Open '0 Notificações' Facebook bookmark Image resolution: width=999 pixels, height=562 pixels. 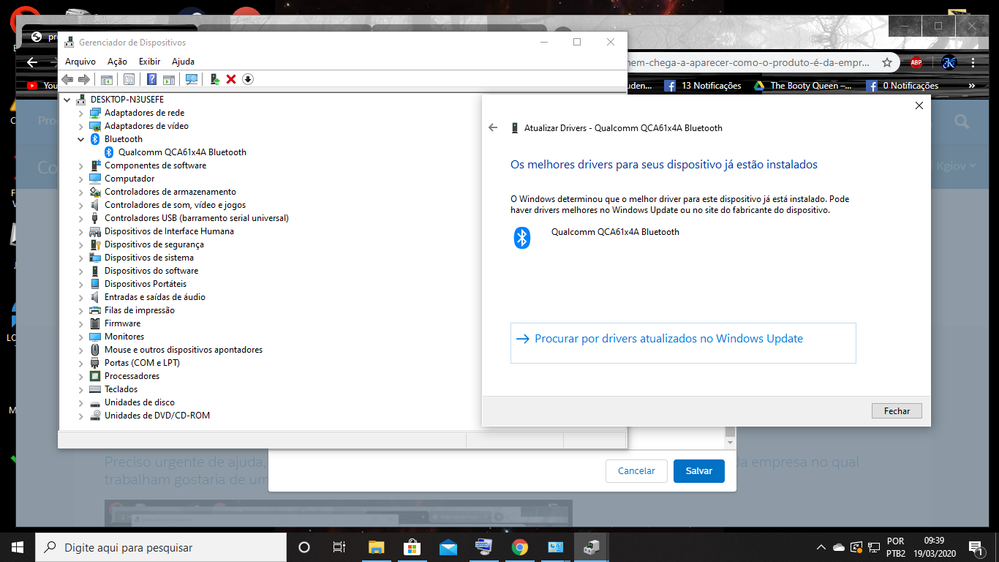tap(902, 85)
